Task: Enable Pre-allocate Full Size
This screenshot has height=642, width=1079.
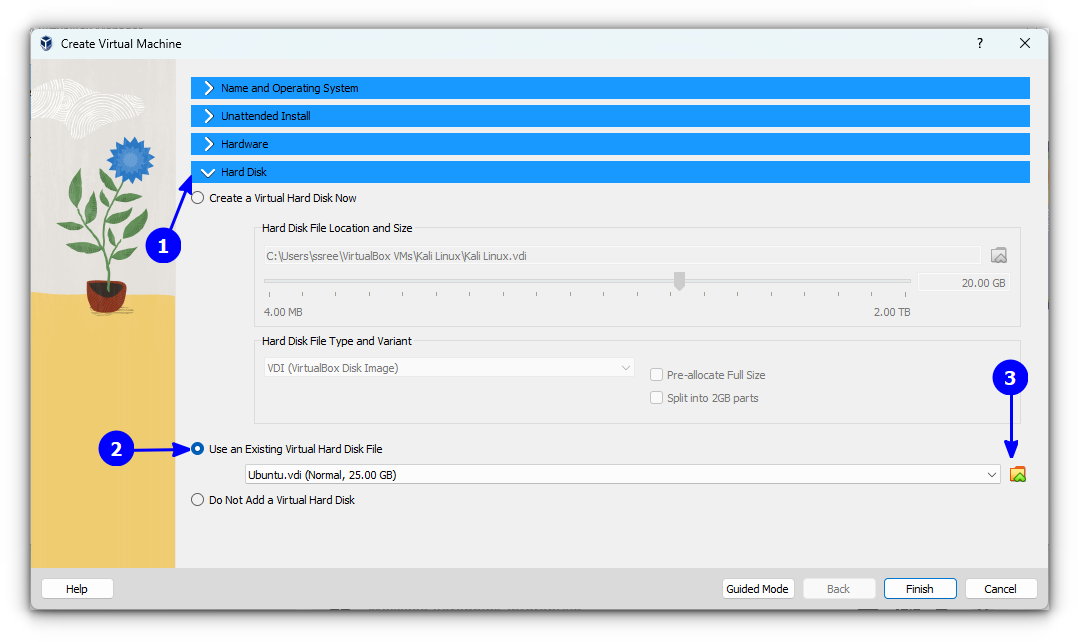Action: (656, 374)
